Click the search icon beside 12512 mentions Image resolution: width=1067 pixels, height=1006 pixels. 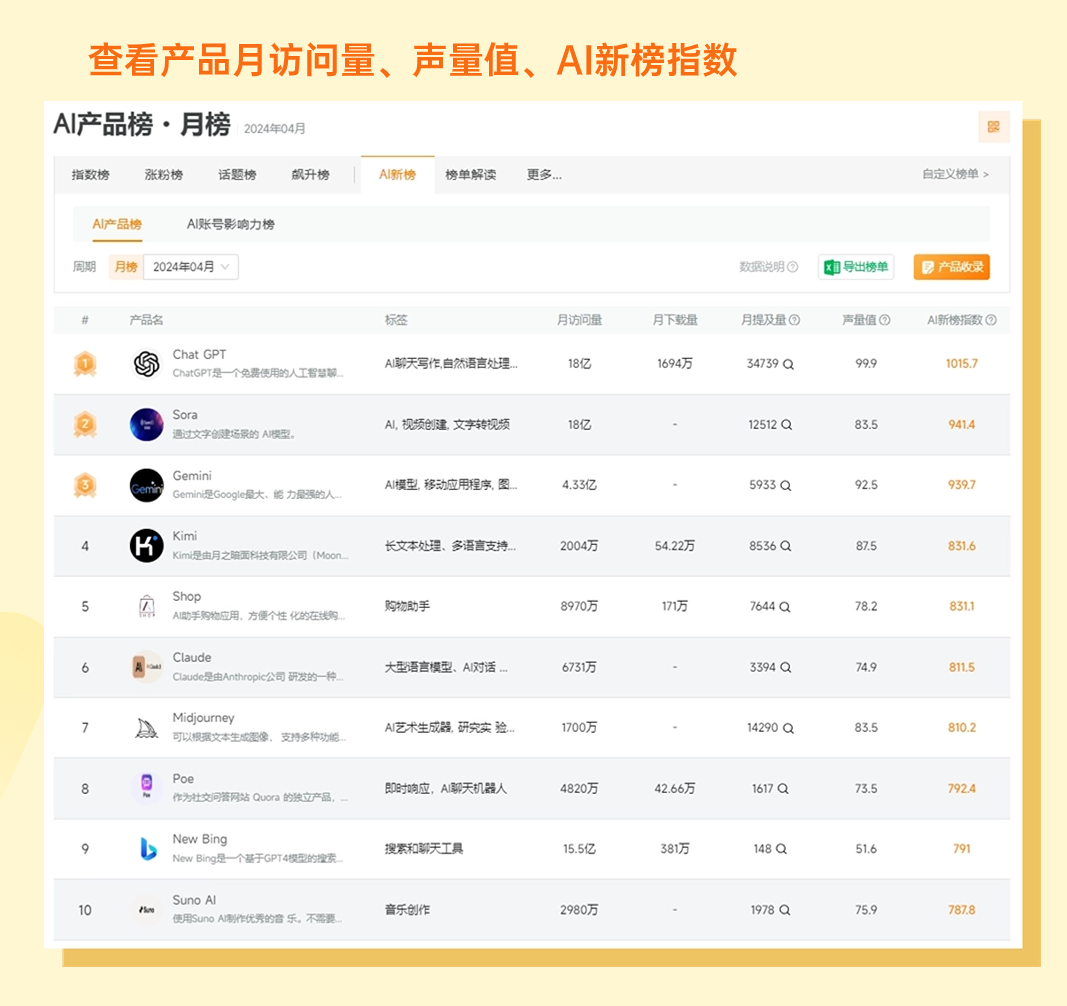[786, 425]
